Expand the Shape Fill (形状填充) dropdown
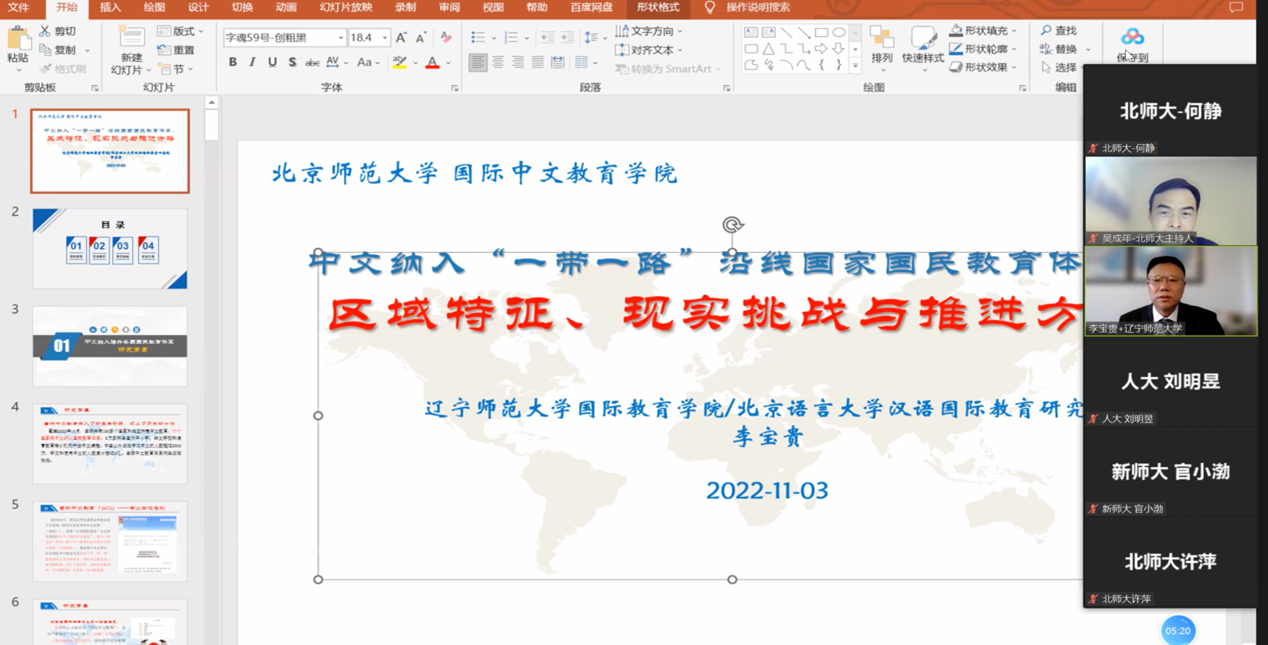This screenshot has height=645, width=1268. point(1016,31)
